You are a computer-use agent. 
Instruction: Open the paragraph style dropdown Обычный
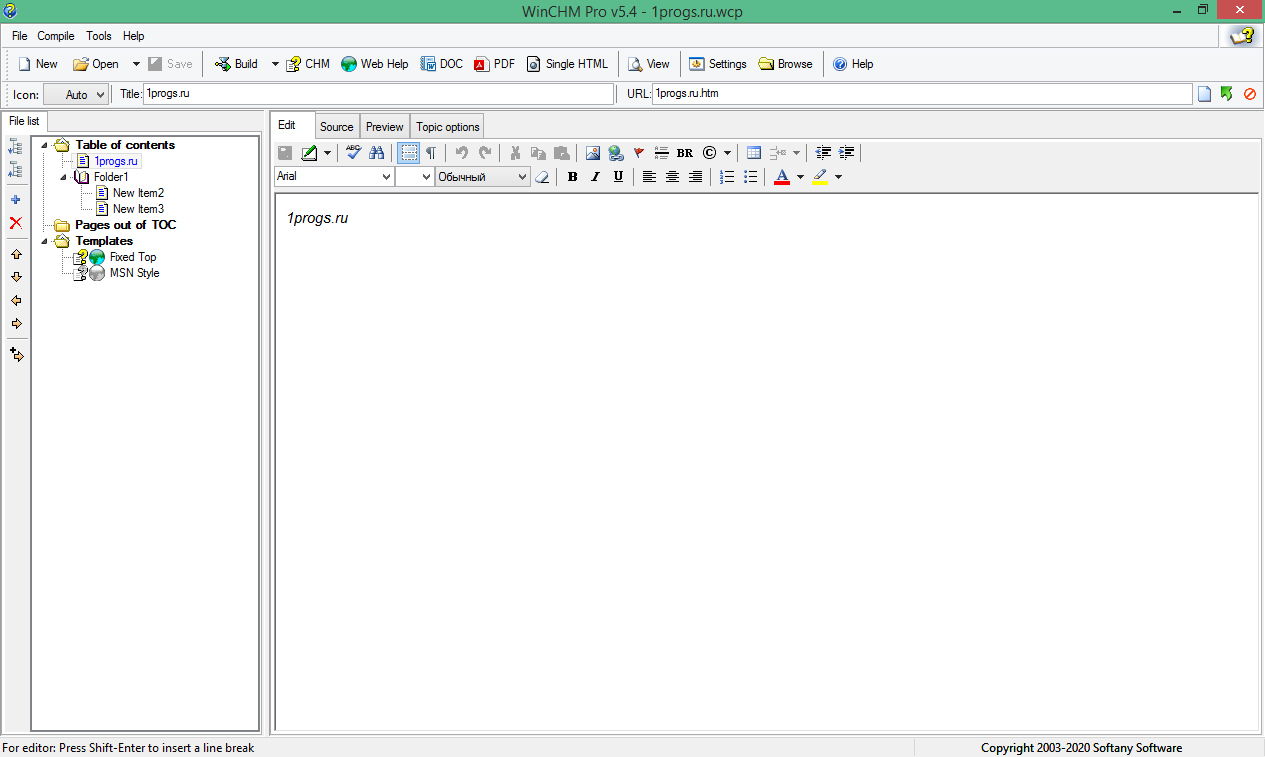(x=482, y=177)
